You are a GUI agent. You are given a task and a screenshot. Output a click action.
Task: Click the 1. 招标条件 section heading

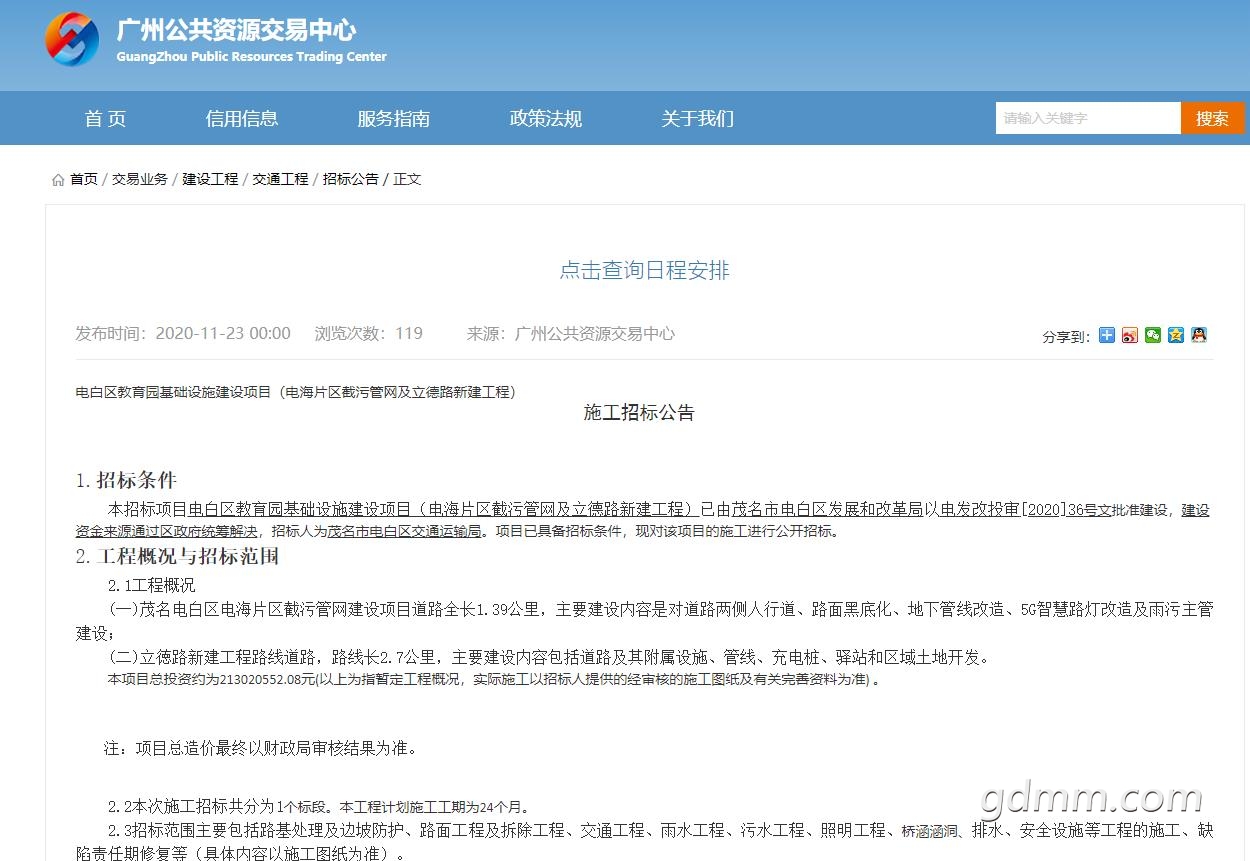[127, 481]
